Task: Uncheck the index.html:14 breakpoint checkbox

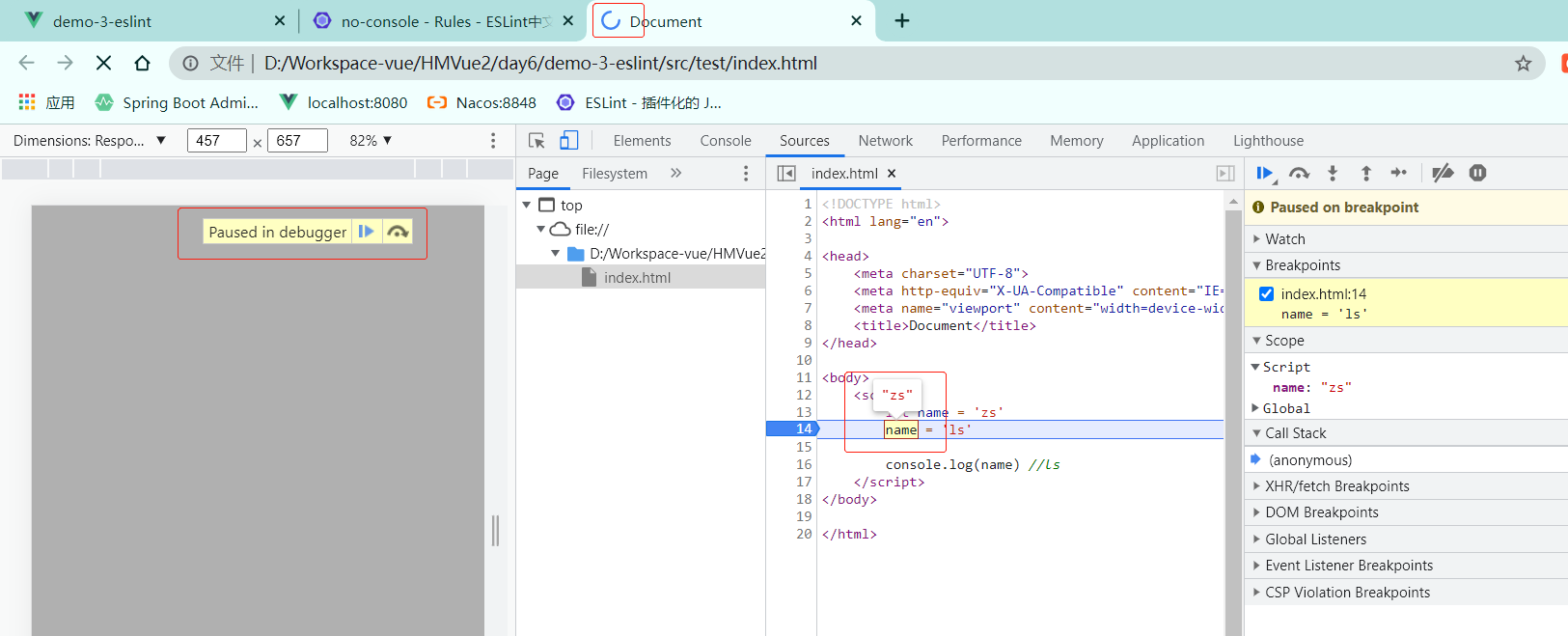Action: [1266, 293]
